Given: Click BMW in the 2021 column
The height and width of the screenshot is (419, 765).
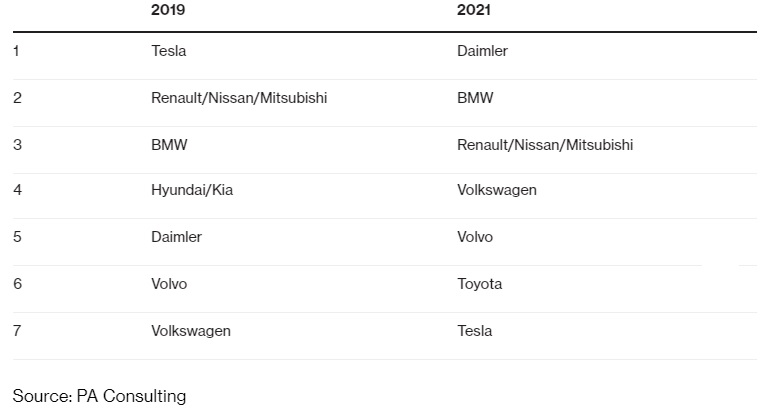Looking at the screenshot, I should pyautogui.click(x=475, y=98).
